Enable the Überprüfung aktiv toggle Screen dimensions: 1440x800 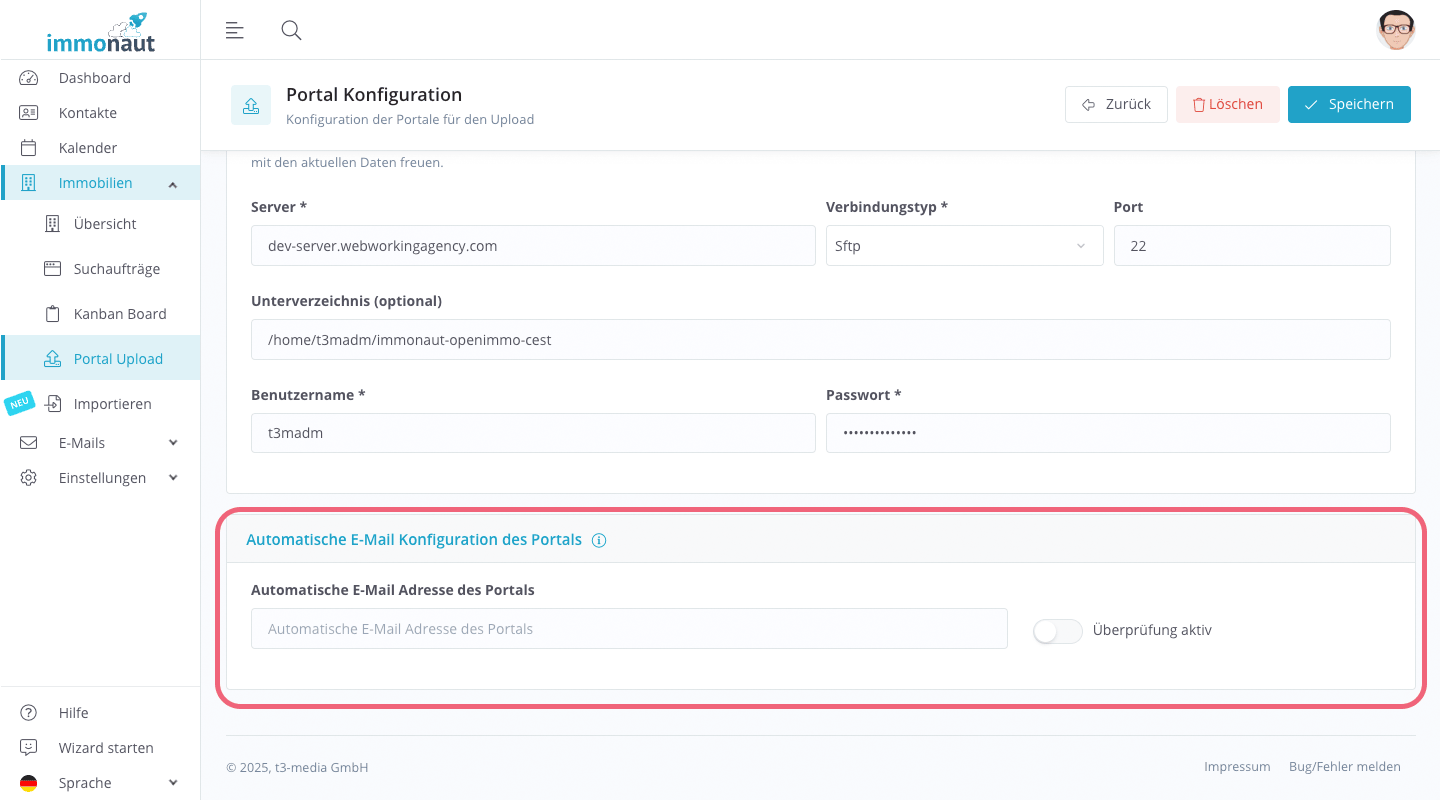coord(1058,631)
